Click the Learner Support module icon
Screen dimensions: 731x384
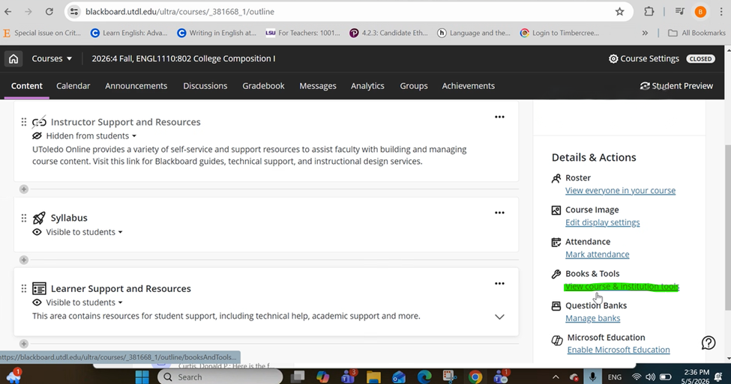point(39,288)
